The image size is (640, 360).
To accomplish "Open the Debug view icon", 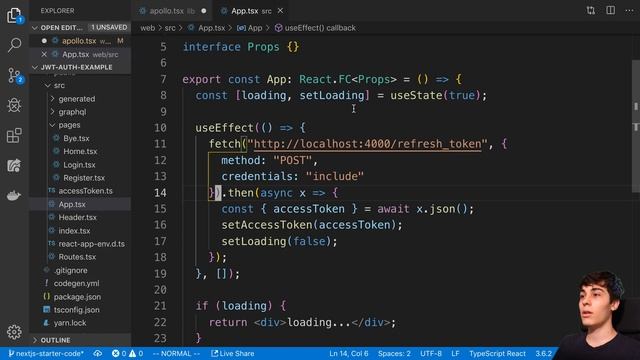I will (x=14, y=105).
